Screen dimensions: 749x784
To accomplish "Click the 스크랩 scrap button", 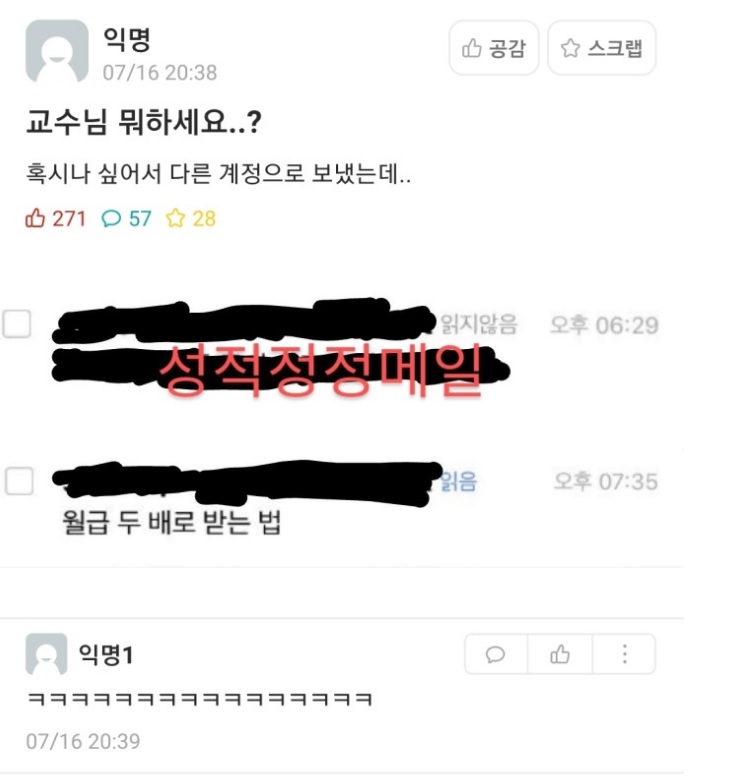I will click(602, 48).
